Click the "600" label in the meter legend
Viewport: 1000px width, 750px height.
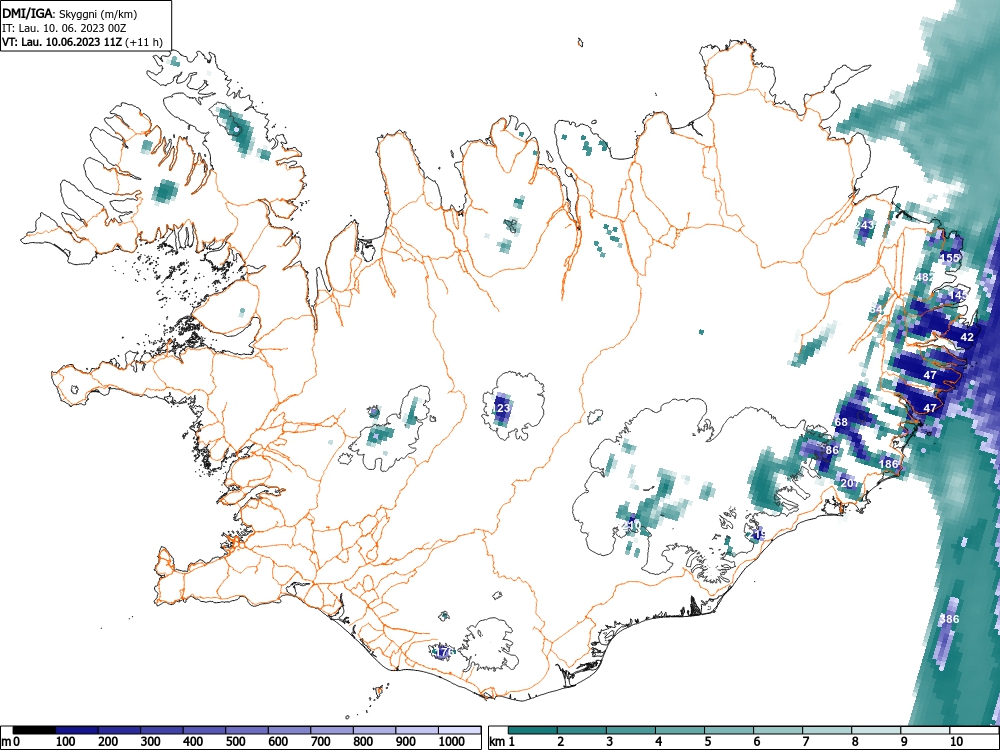[278, 742]
